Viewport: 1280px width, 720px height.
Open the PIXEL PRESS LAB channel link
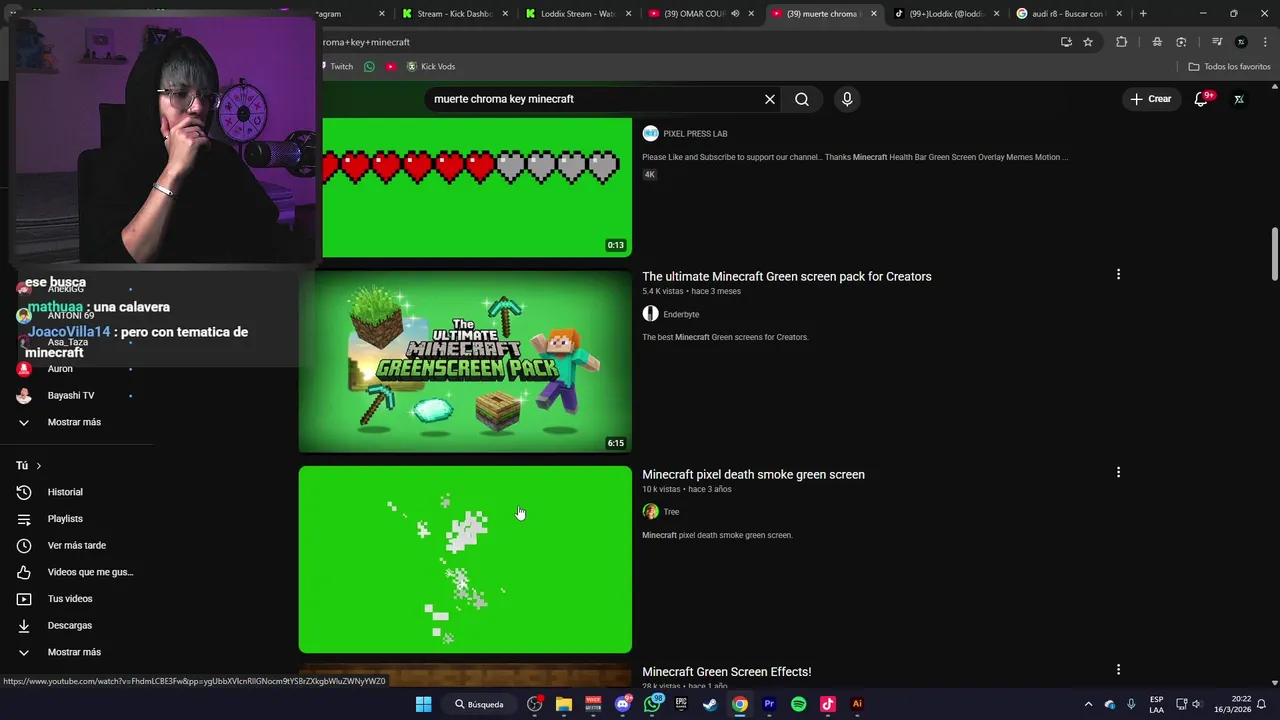(x=695, y=133)
